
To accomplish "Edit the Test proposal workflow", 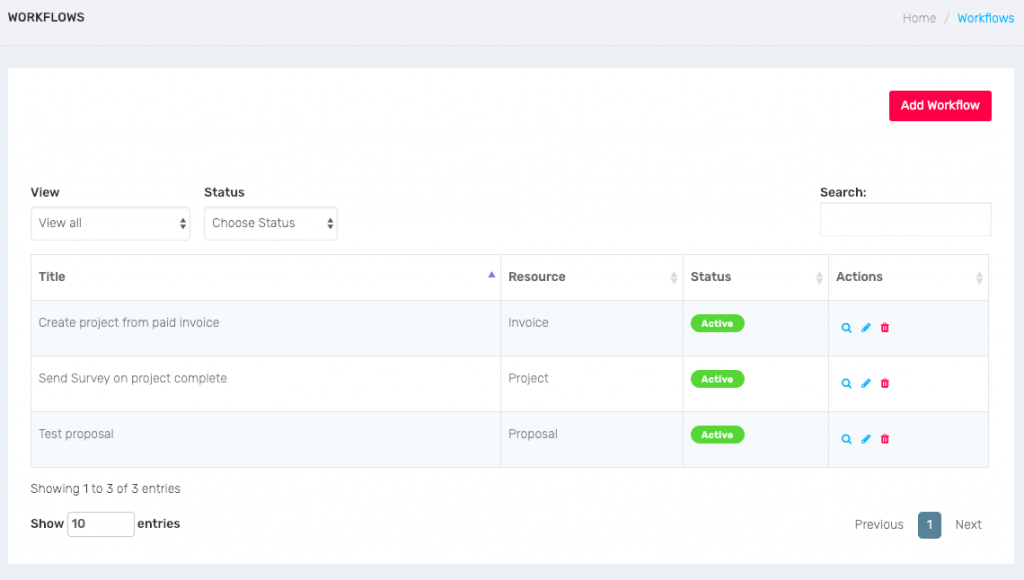I will [x=866, y=439].
